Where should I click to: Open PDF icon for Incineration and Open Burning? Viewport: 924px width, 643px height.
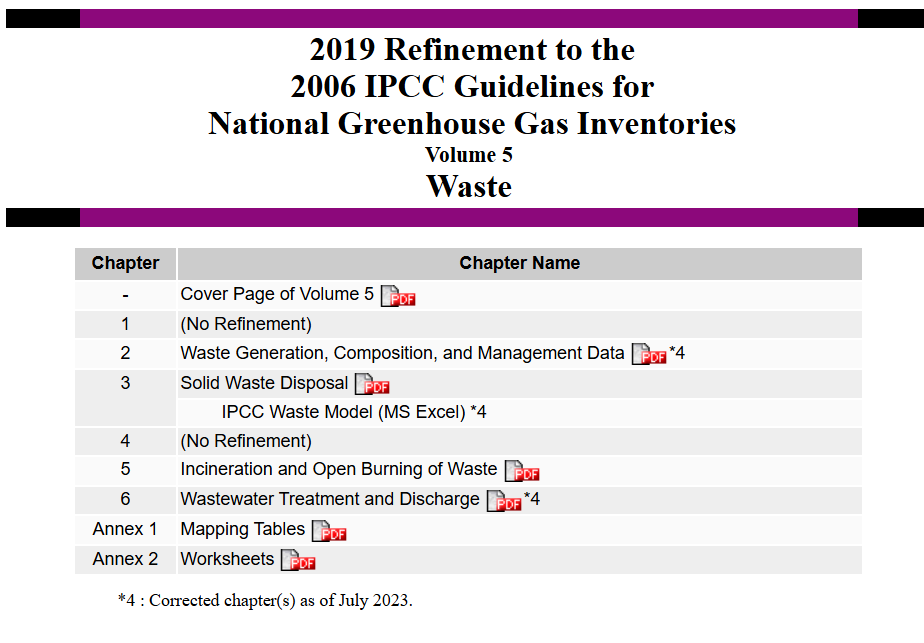[x=522, y=471]
